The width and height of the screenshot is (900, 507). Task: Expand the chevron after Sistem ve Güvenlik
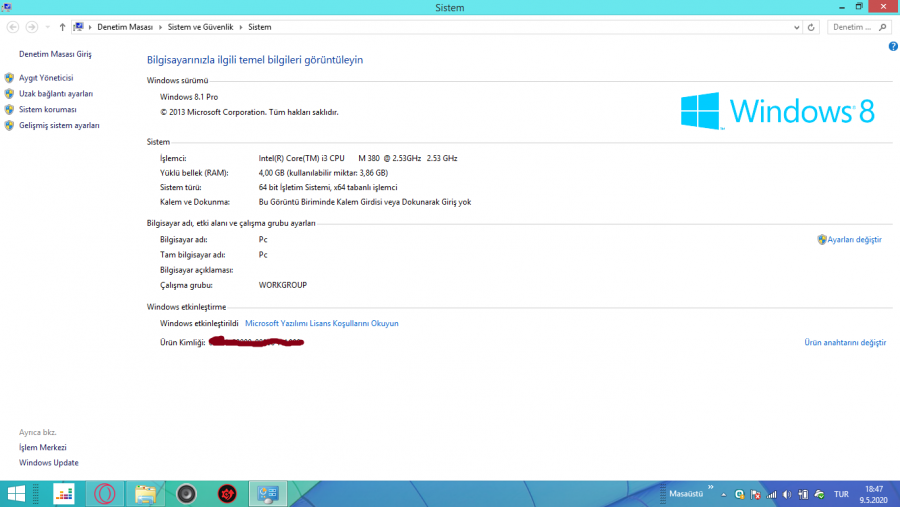tap(240, 27)
